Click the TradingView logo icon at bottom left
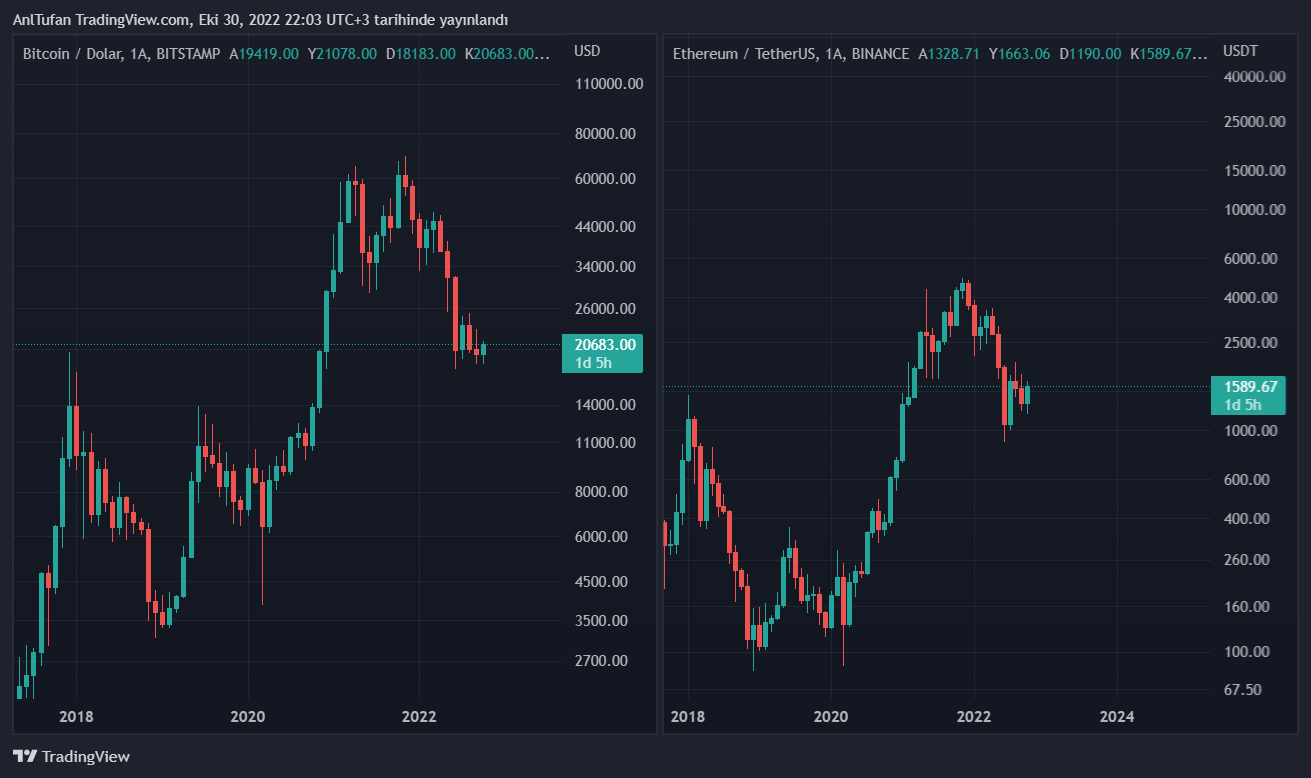1311x778 pixels. click(x=25, y=757)
